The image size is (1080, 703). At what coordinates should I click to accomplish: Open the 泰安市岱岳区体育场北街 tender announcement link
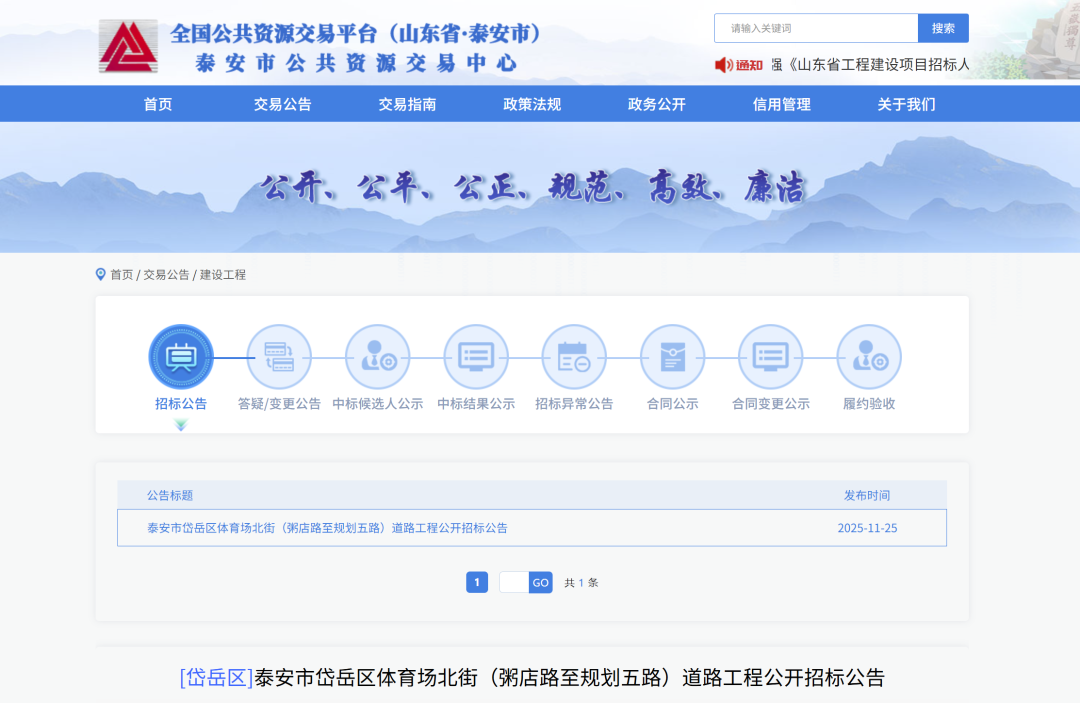327,528
